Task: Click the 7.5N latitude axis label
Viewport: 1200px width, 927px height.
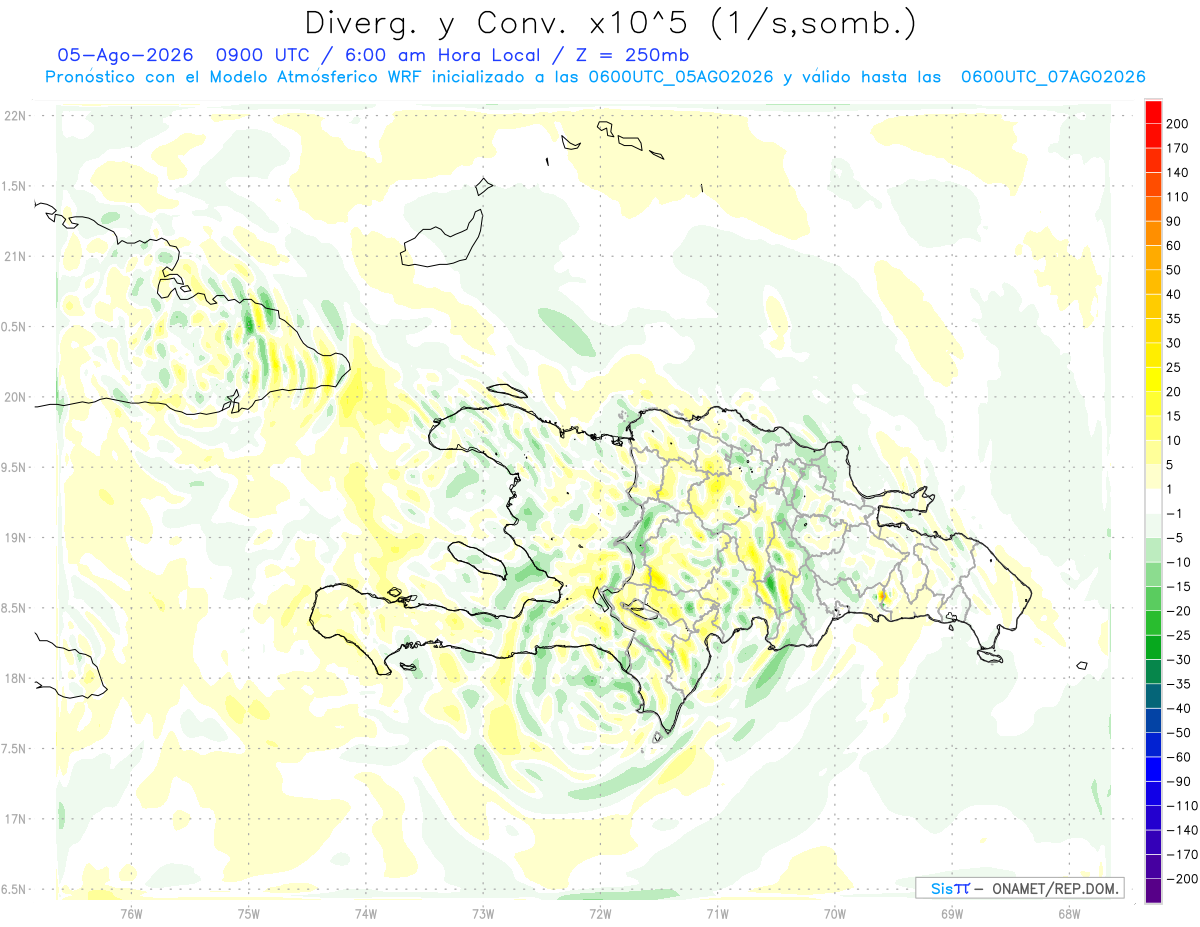Action: 14,749
